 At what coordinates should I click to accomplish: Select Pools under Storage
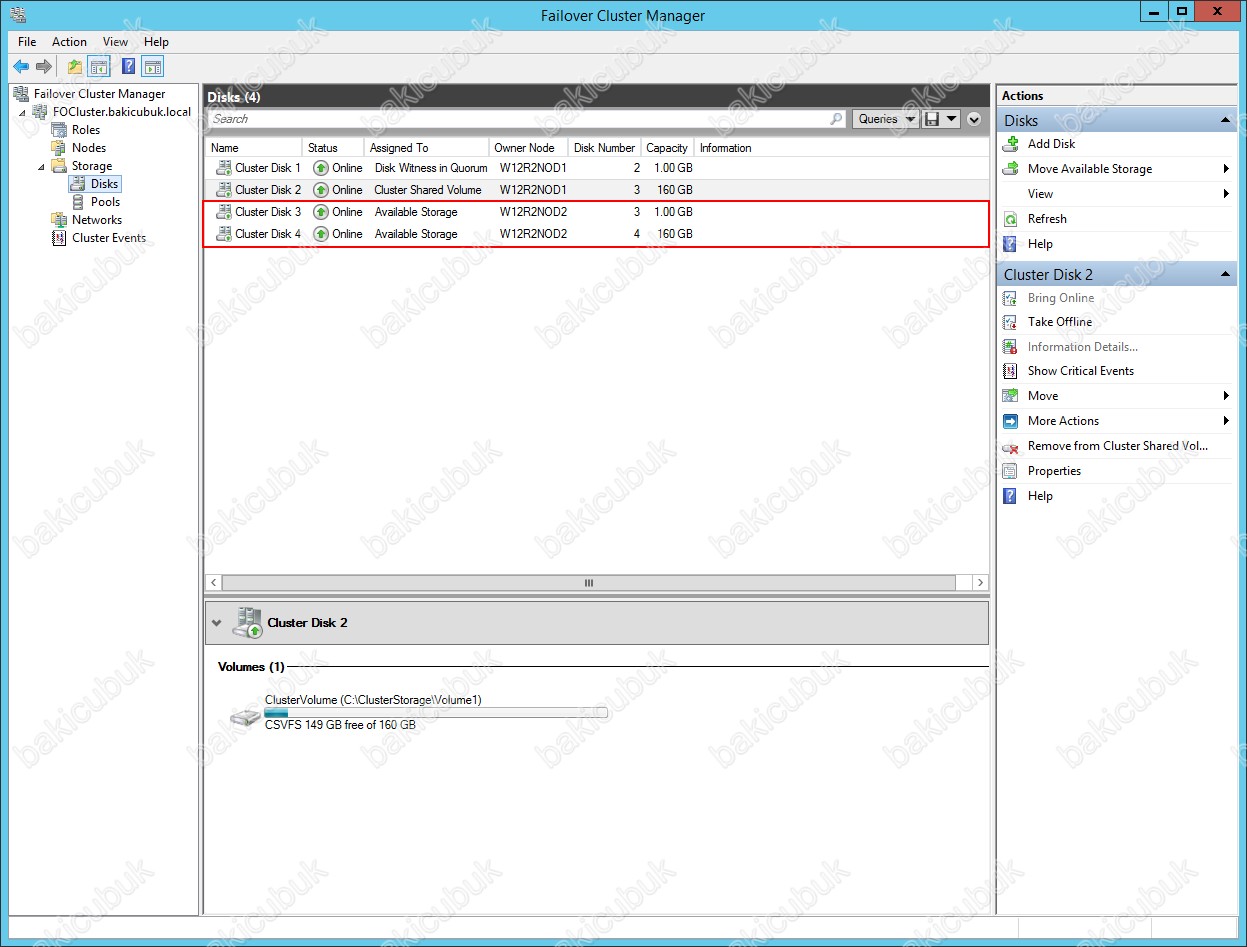[x=105, y=202]
